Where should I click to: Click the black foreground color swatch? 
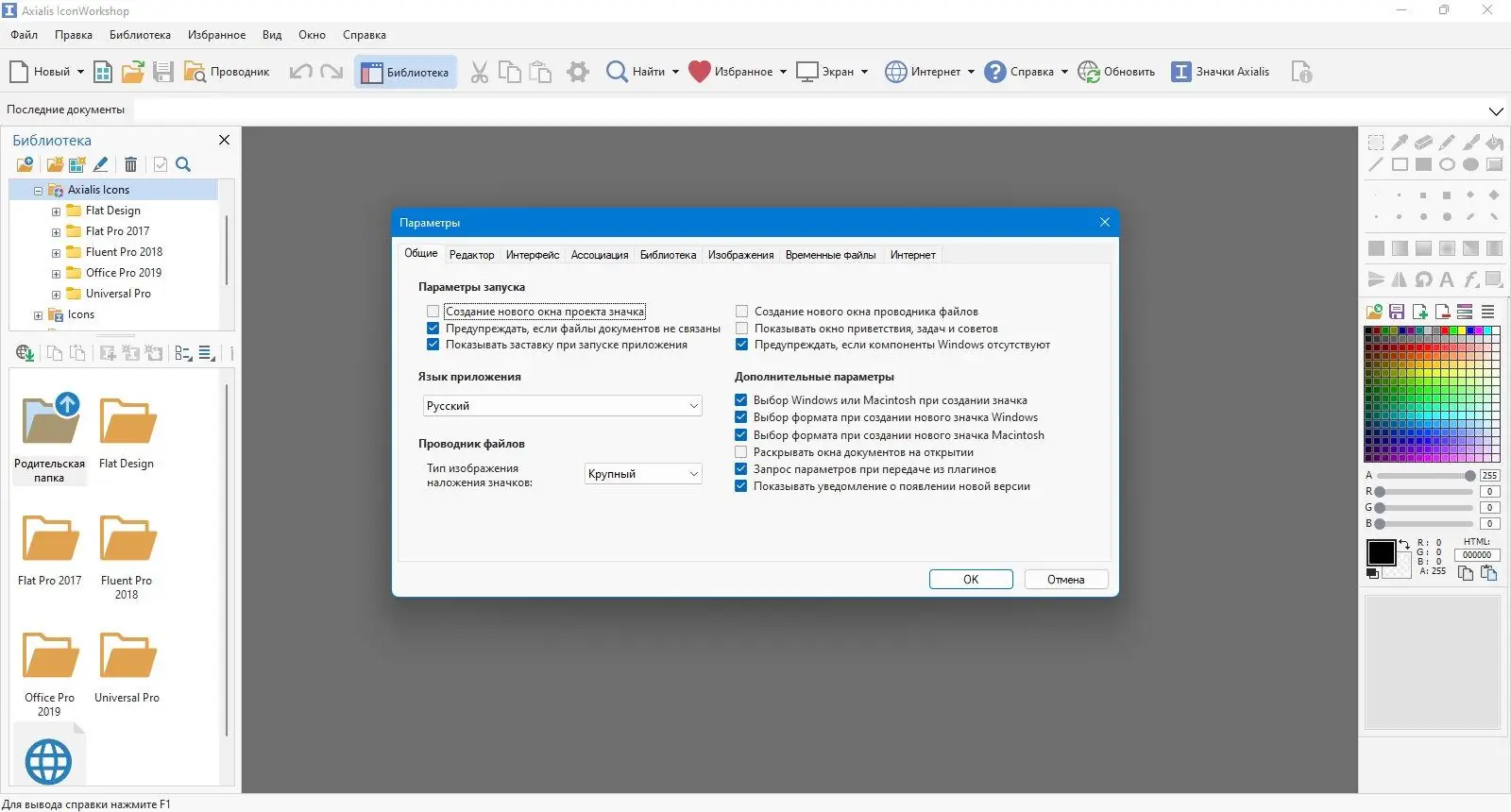pyautogui.click(x=1381, y=552)
